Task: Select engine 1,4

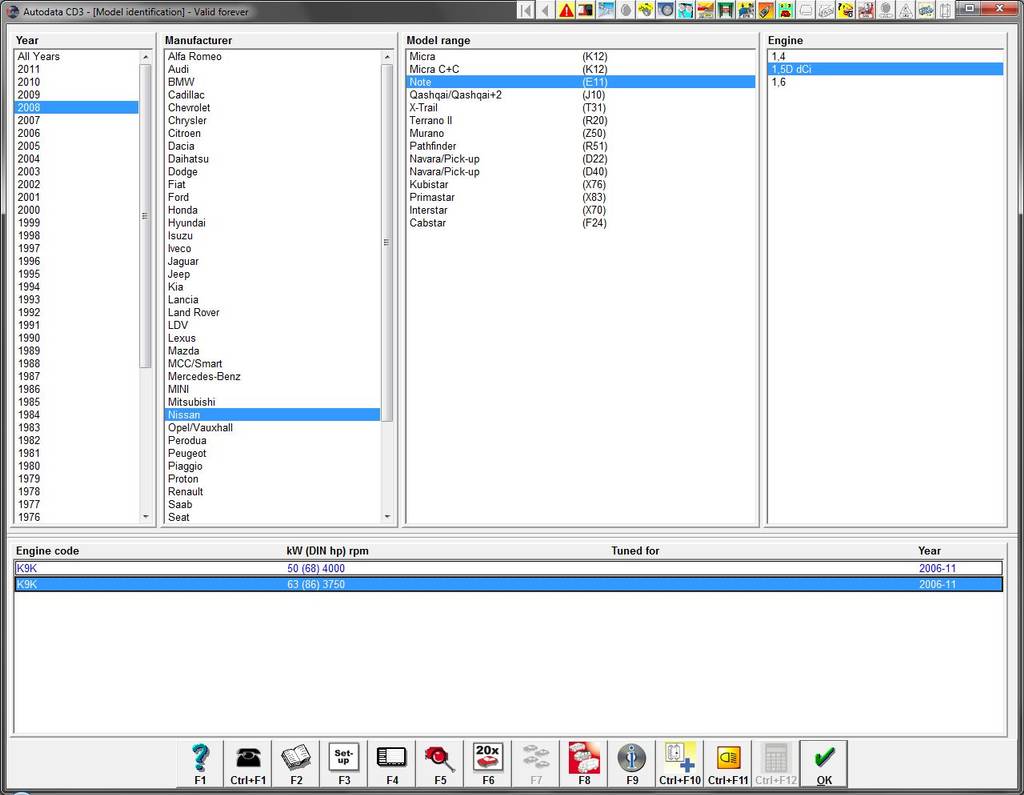Action: [885, 56]
